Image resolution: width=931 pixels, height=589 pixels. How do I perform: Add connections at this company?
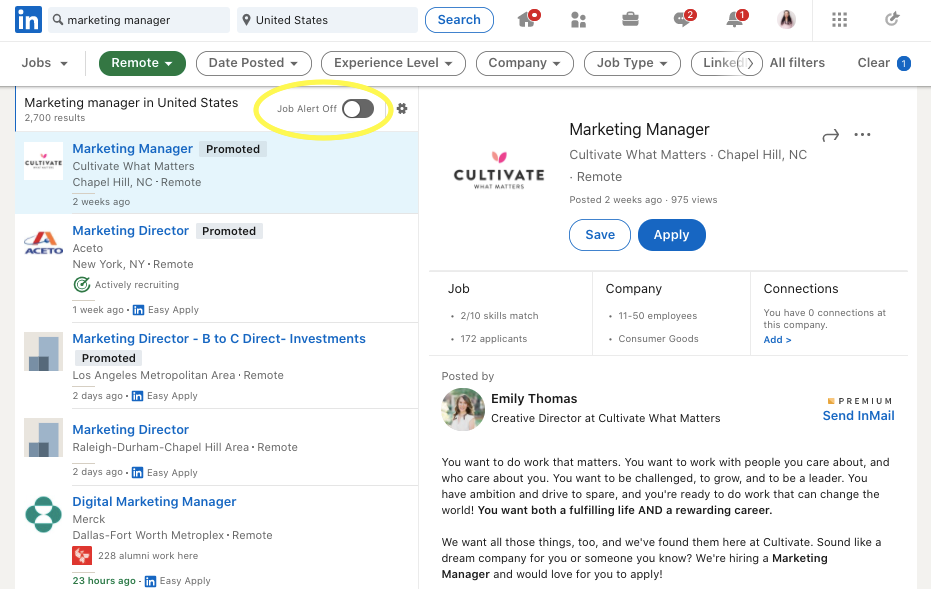click(777, 340)
